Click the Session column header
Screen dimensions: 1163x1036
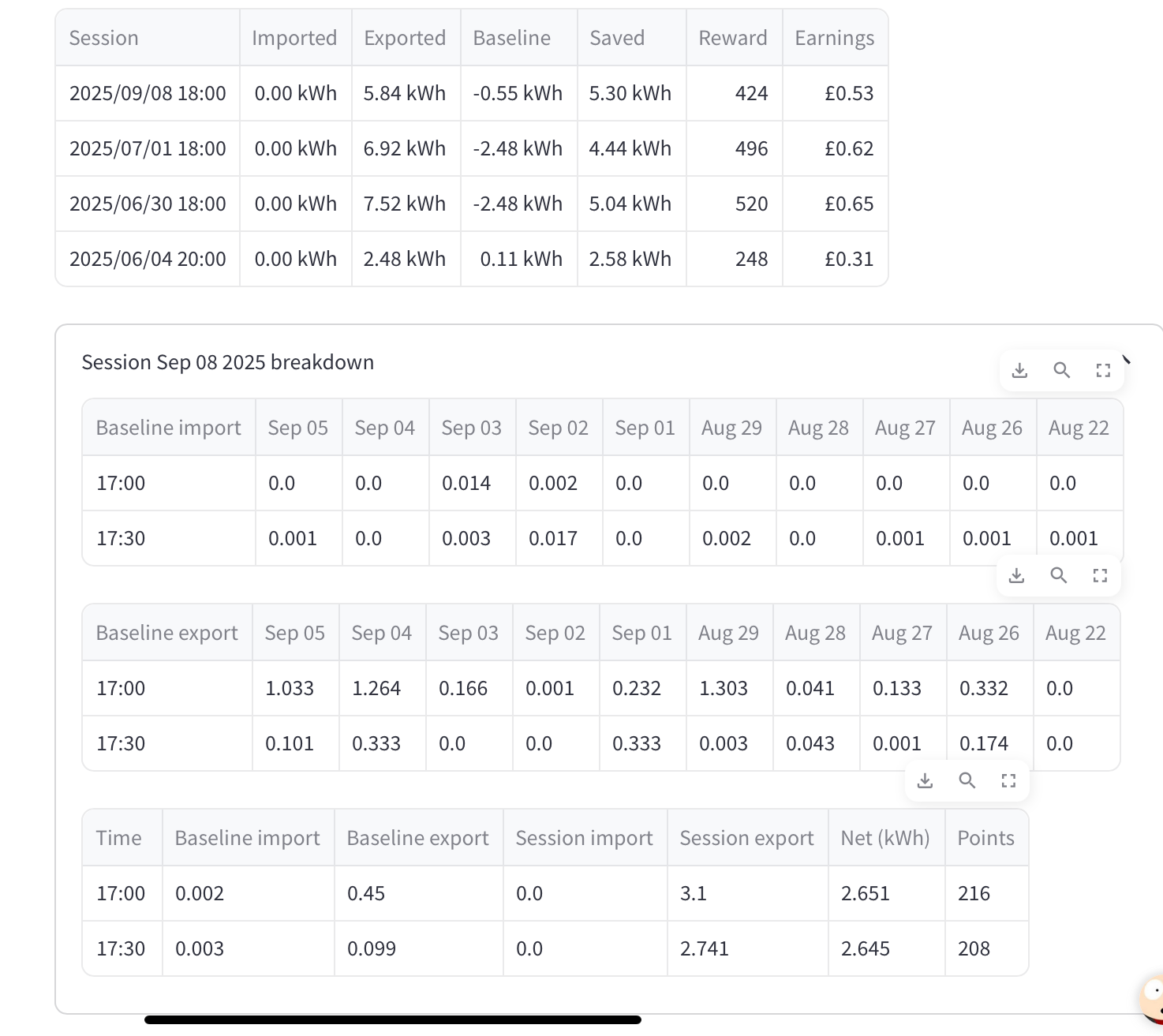[148, 38]
